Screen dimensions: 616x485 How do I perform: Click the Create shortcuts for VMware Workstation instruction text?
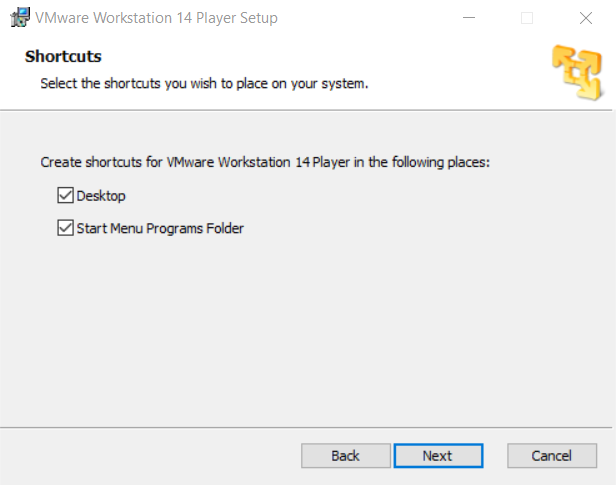(x=265, y=162)
